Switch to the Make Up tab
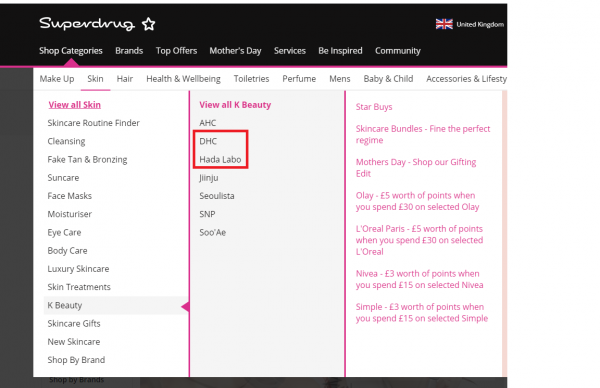The image size is (600, 388). tap(57, 79)
